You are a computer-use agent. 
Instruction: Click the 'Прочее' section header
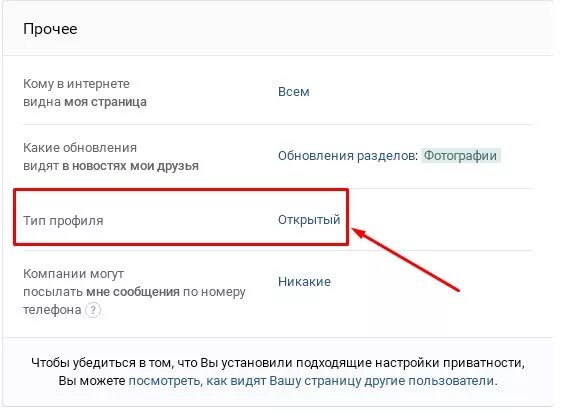50,29
